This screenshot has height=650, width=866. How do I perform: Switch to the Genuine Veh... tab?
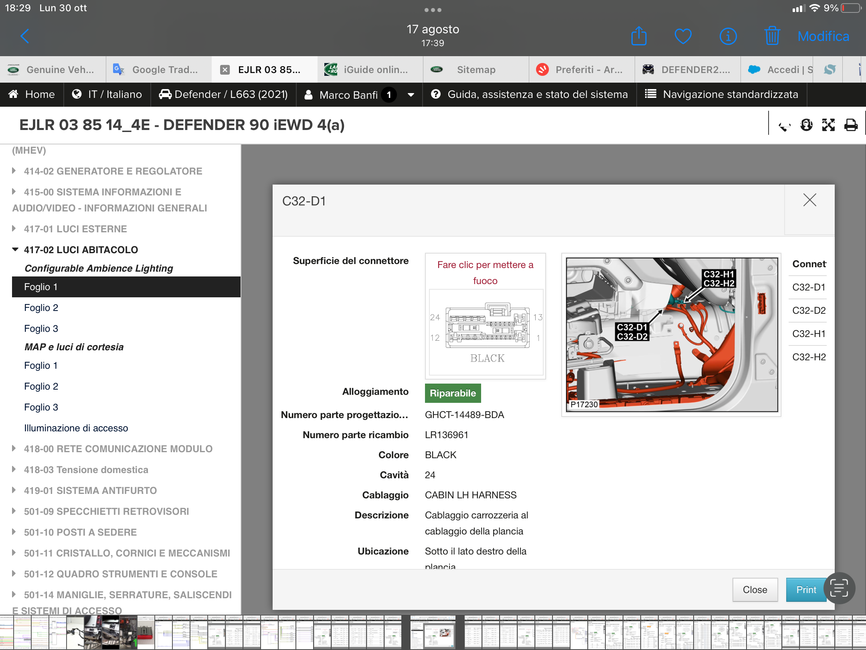pyautogui.click(x=52, y=70)
